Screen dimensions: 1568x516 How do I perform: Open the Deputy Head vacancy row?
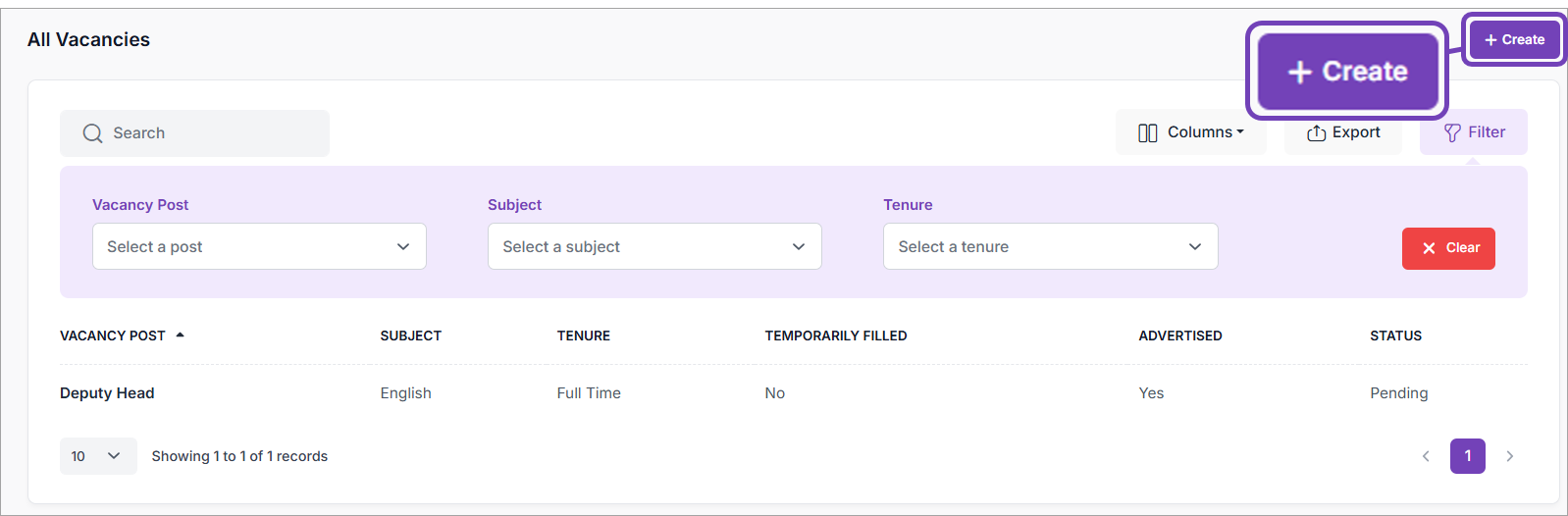point(107,393)
